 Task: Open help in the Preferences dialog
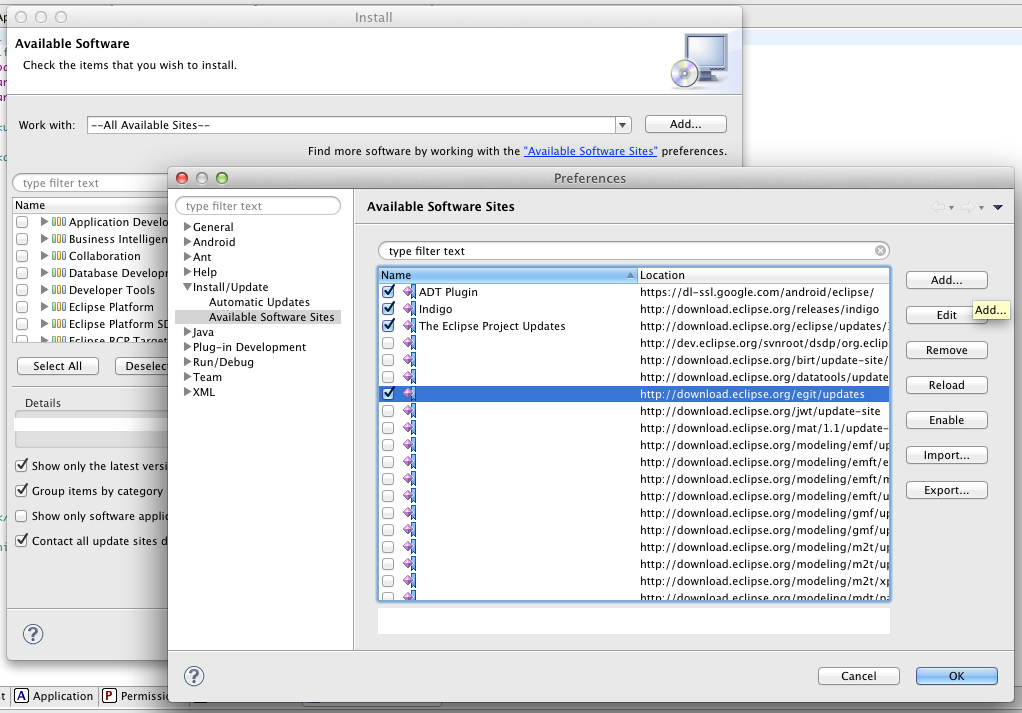[x=194, y=676]
